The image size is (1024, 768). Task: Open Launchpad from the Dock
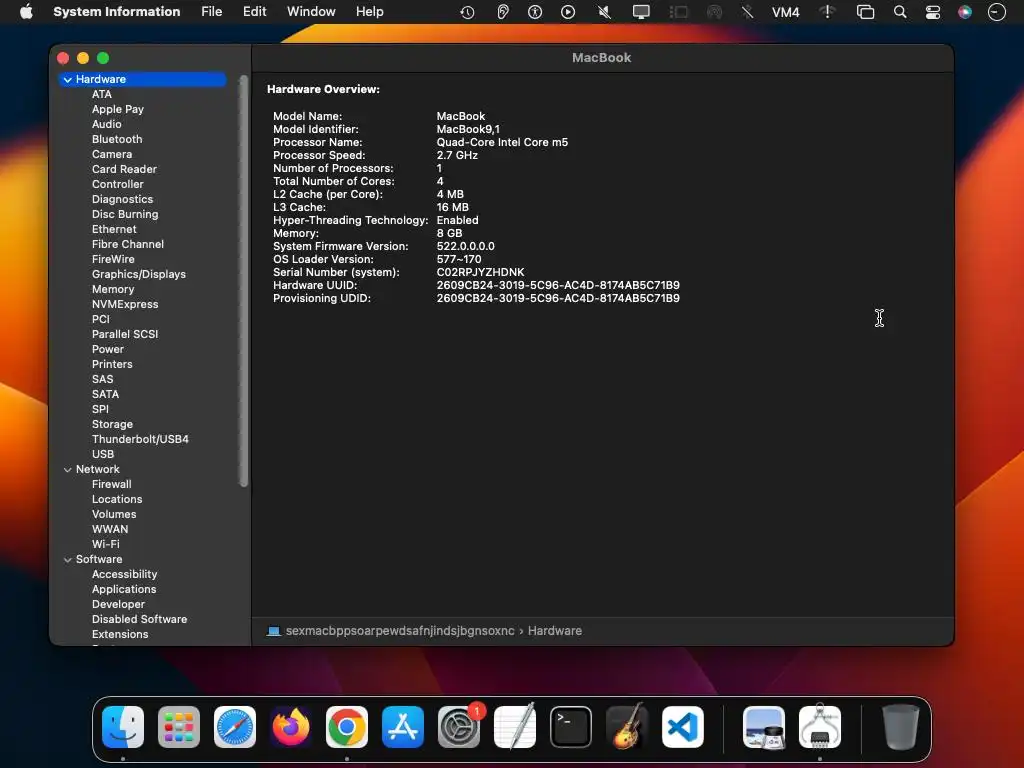tap(179, 727)
